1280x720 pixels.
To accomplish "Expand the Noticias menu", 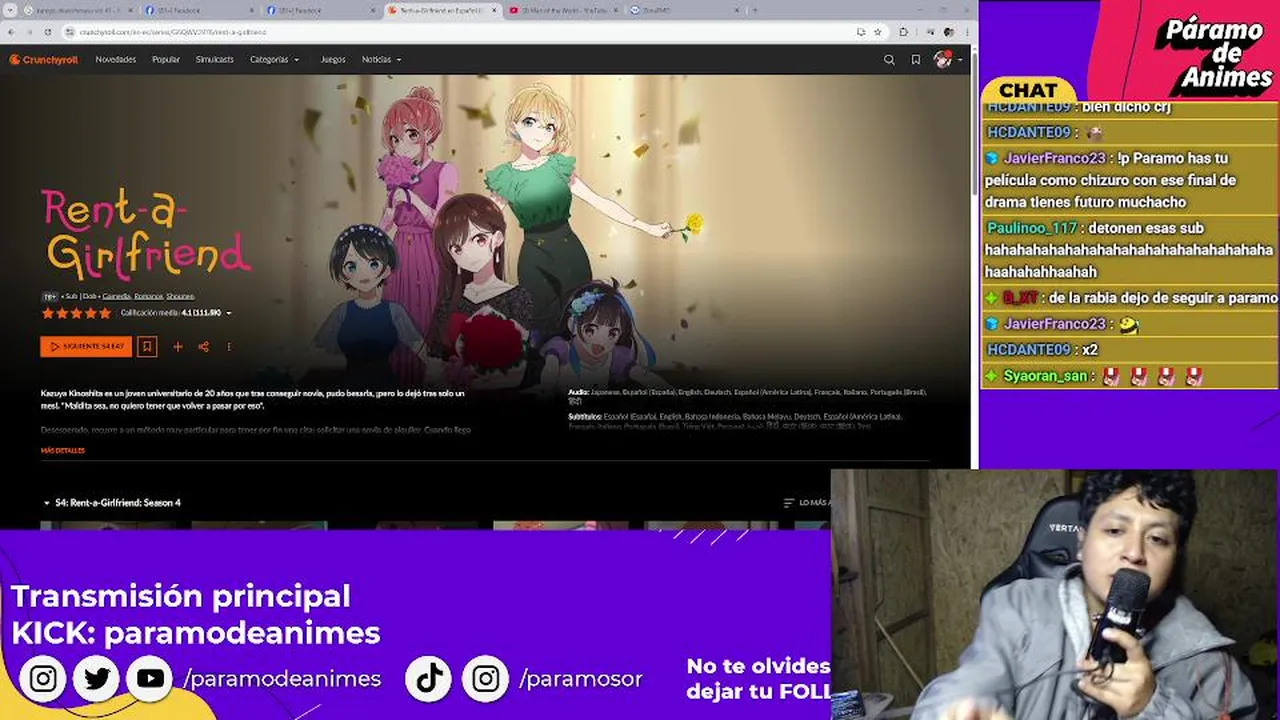I will pos(381,60).
